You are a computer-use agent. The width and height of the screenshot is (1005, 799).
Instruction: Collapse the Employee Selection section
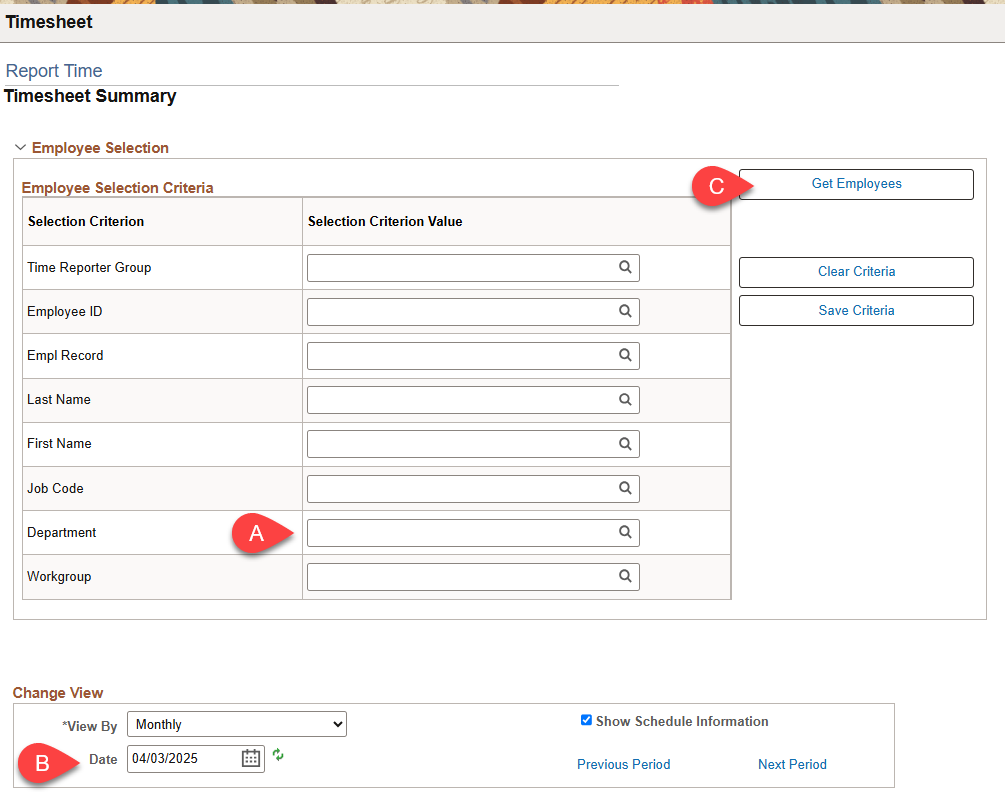20,147
